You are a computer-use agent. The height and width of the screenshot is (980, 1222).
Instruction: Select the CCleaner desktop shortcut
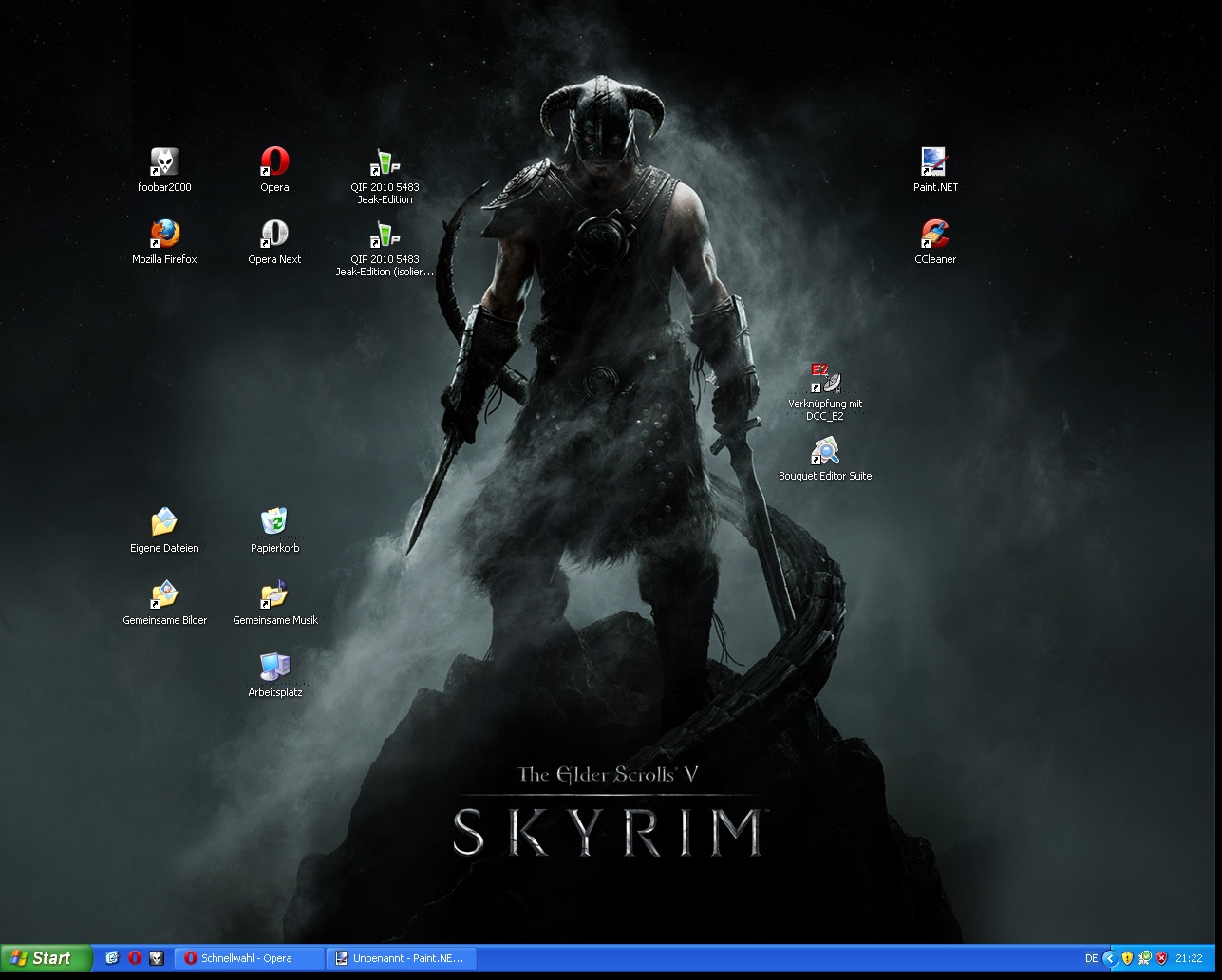[935, 242]
